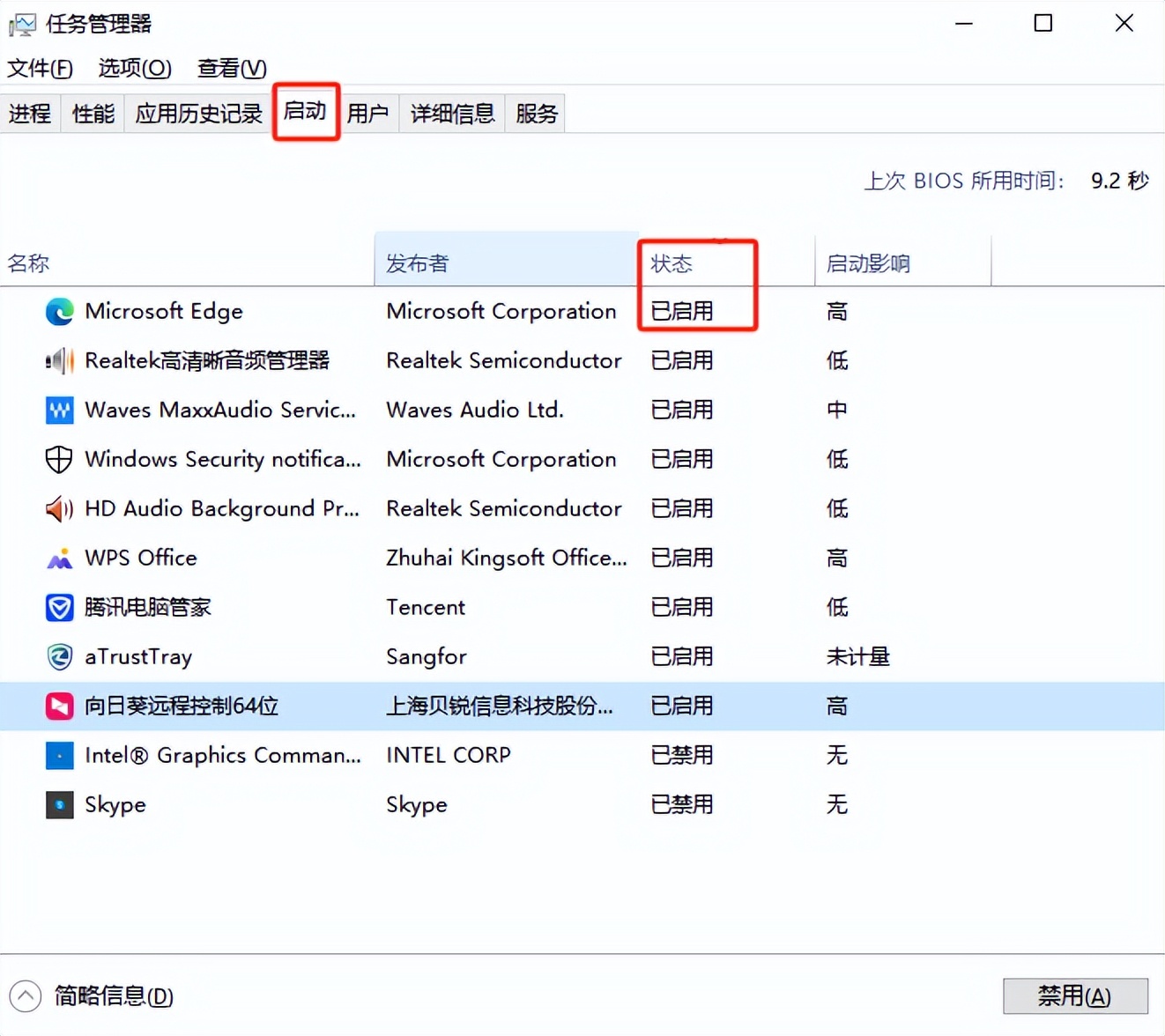This screenshot has height=1036, width=1165.
Task: Open the 查看(V) menu
Action: pos(232,68)
